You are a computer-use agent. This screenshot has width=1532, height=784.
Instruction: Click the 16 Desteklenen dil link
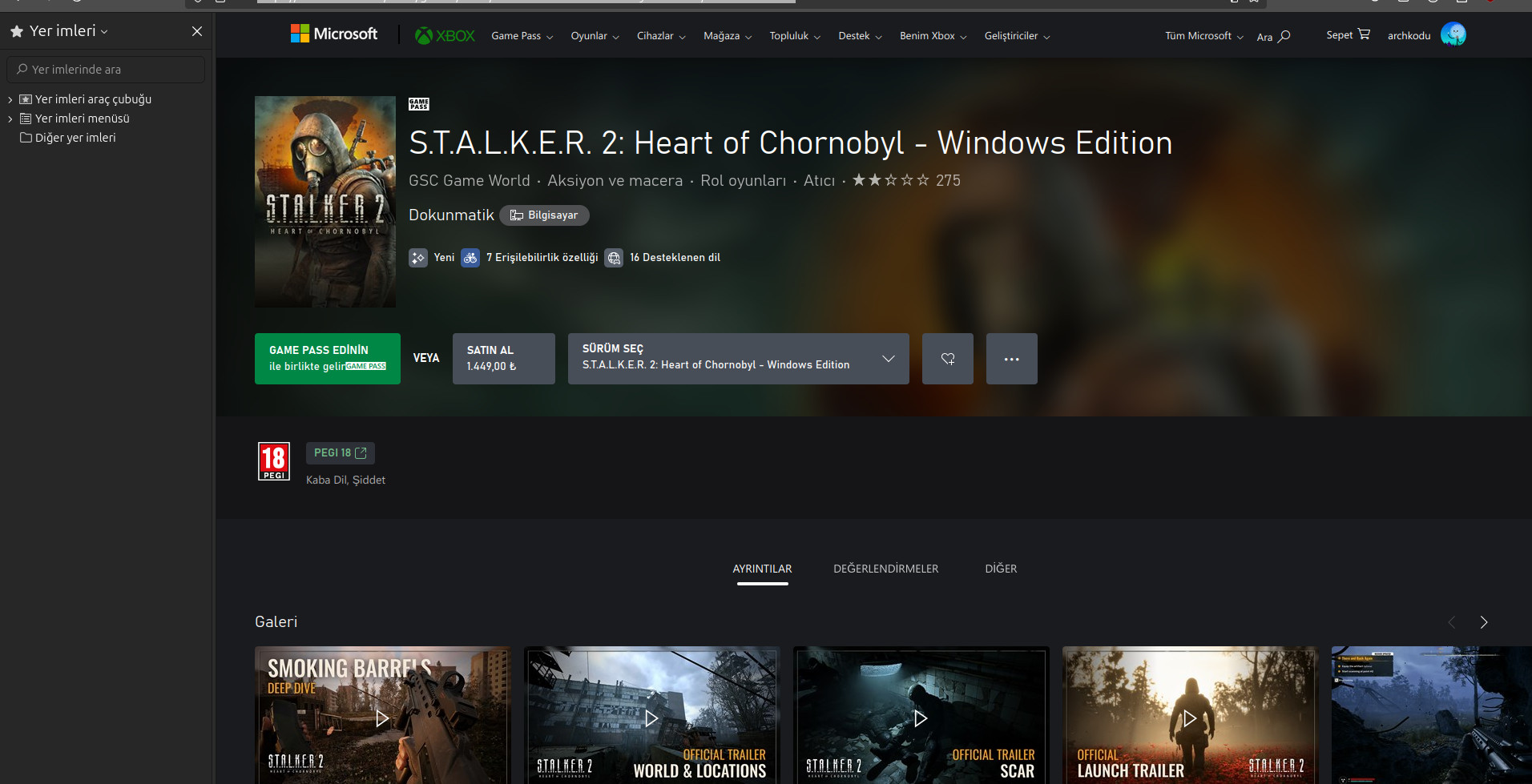(x=675, y=258)
